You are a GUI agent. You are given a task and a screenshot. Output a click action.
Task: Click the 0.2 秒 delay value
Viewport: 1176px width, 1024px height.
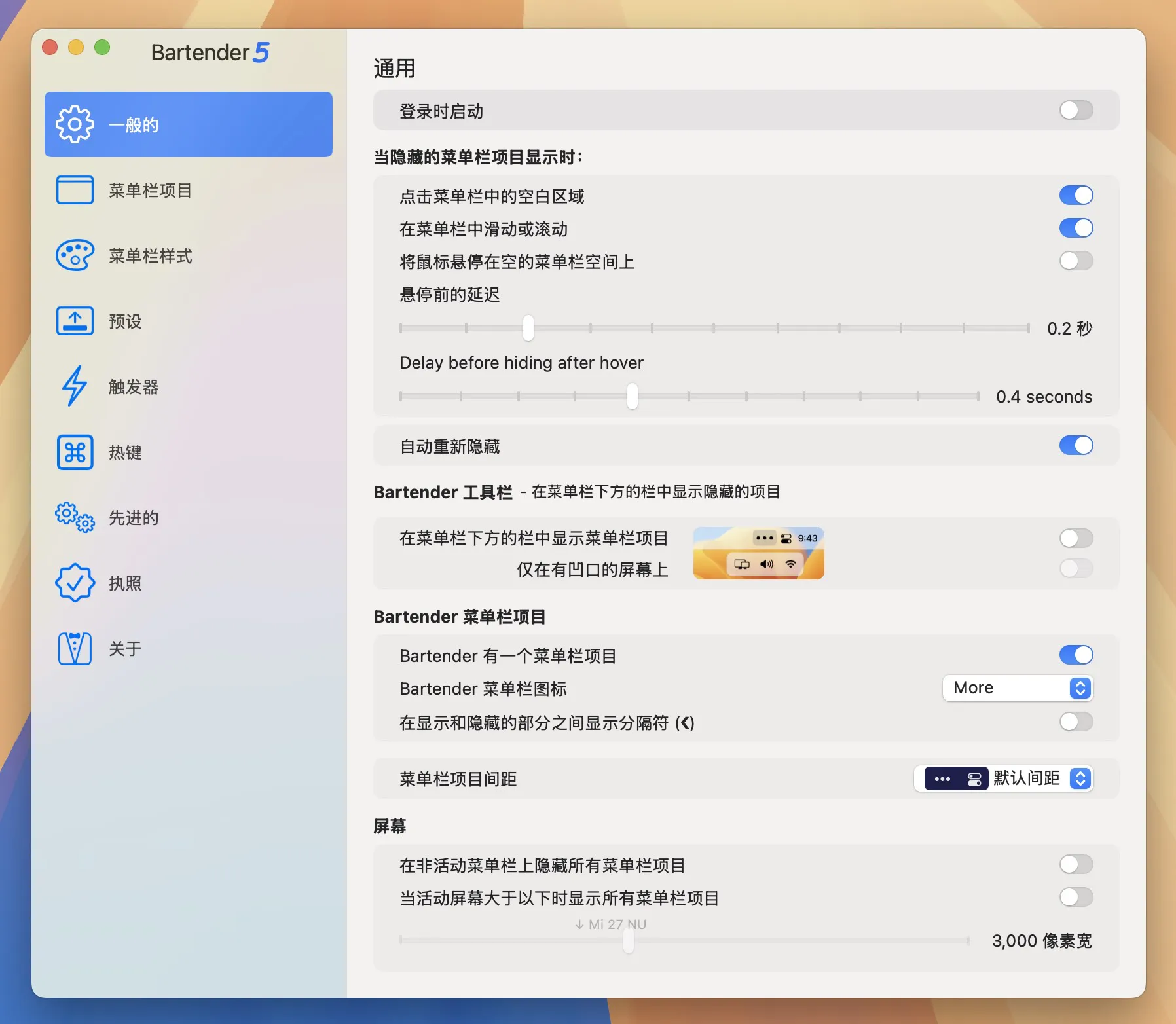point(1069,328)
